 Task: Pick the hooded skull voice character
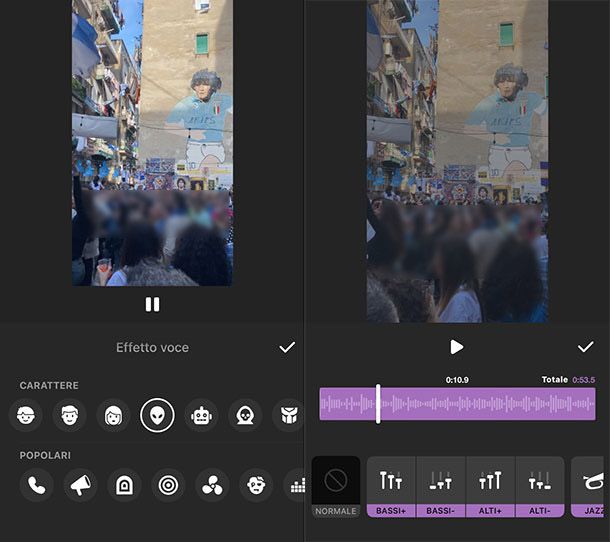pos(245,414)
